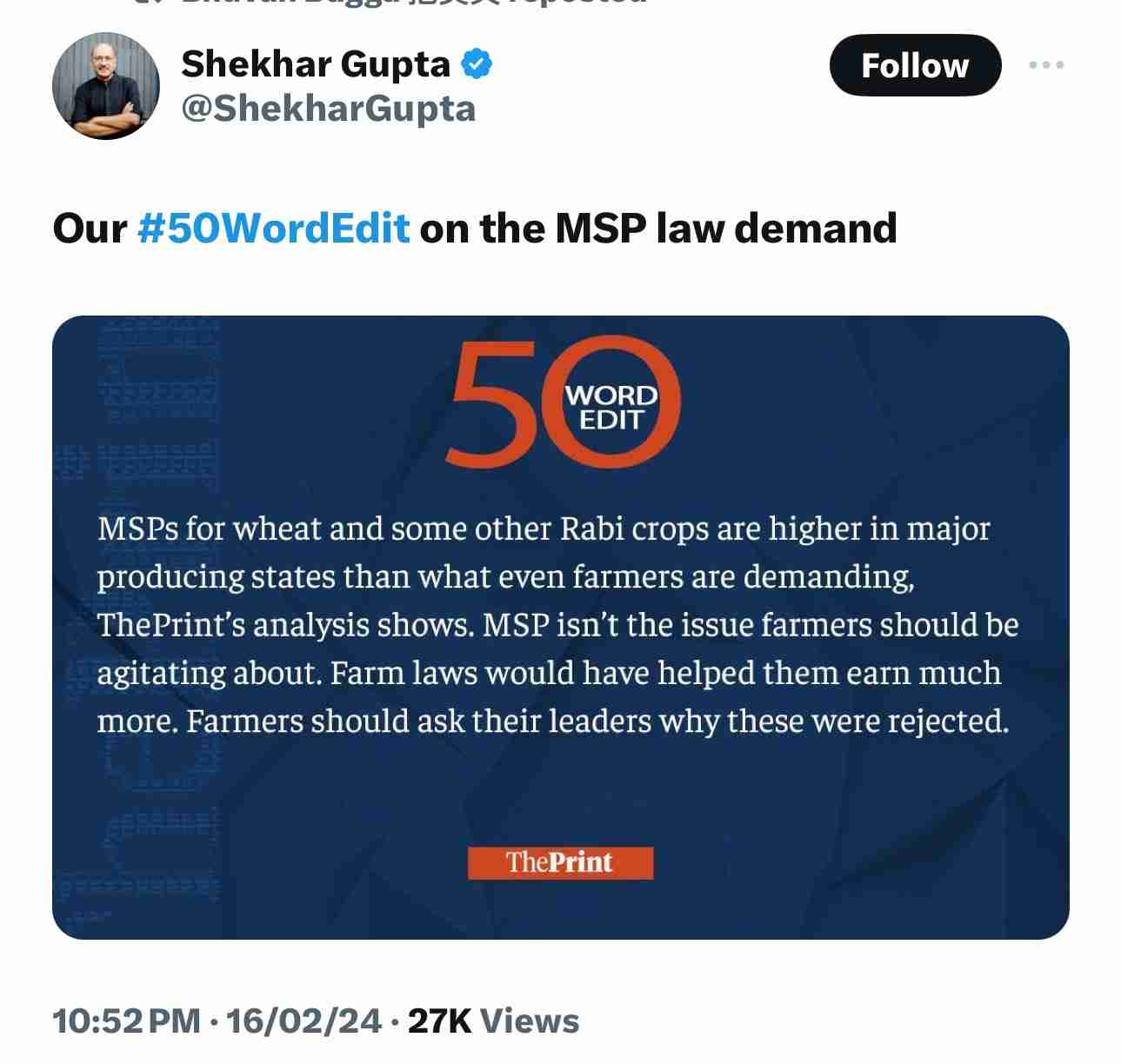Click the partially visible reposted label at top

tap(391, 3)
